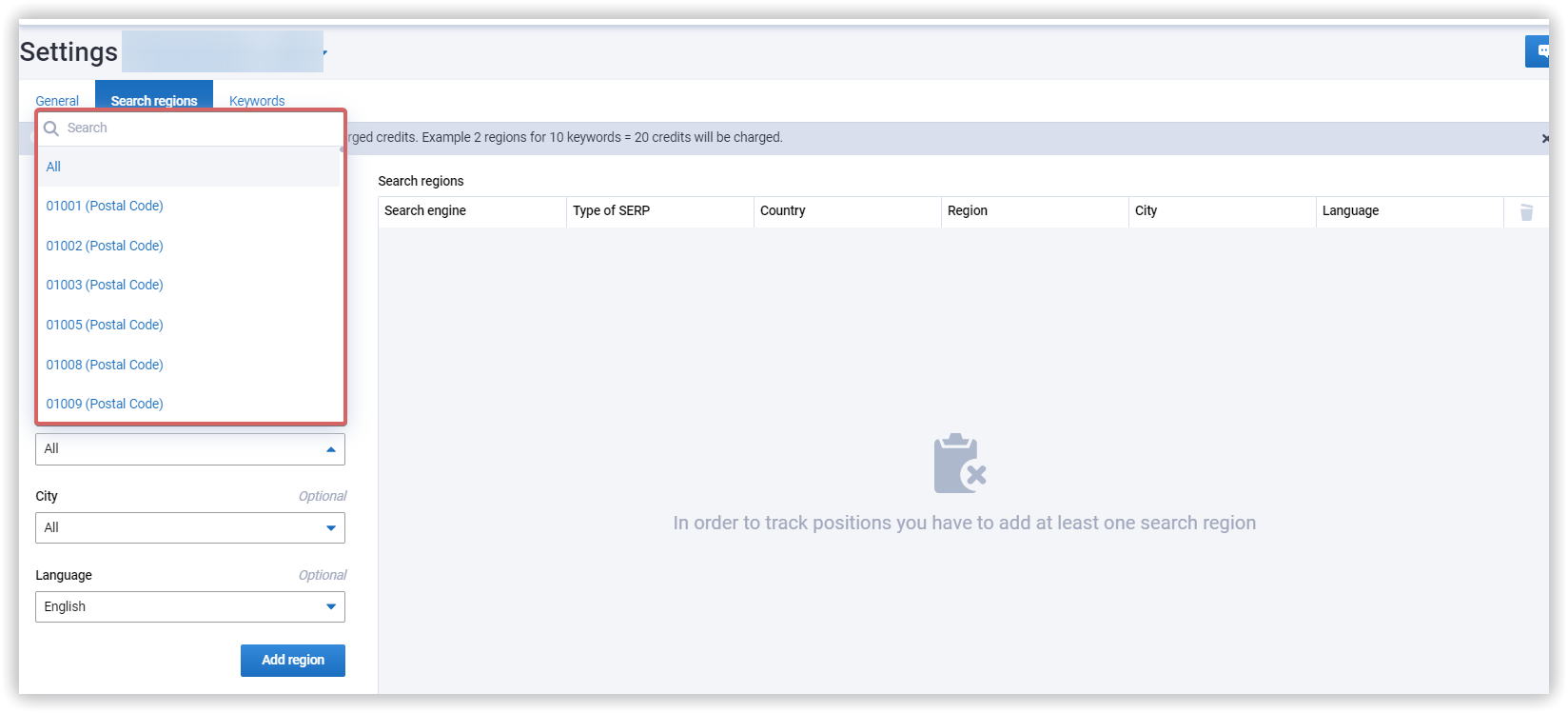
Task: Click the empty clipboard icon
Action: [960, 464]
